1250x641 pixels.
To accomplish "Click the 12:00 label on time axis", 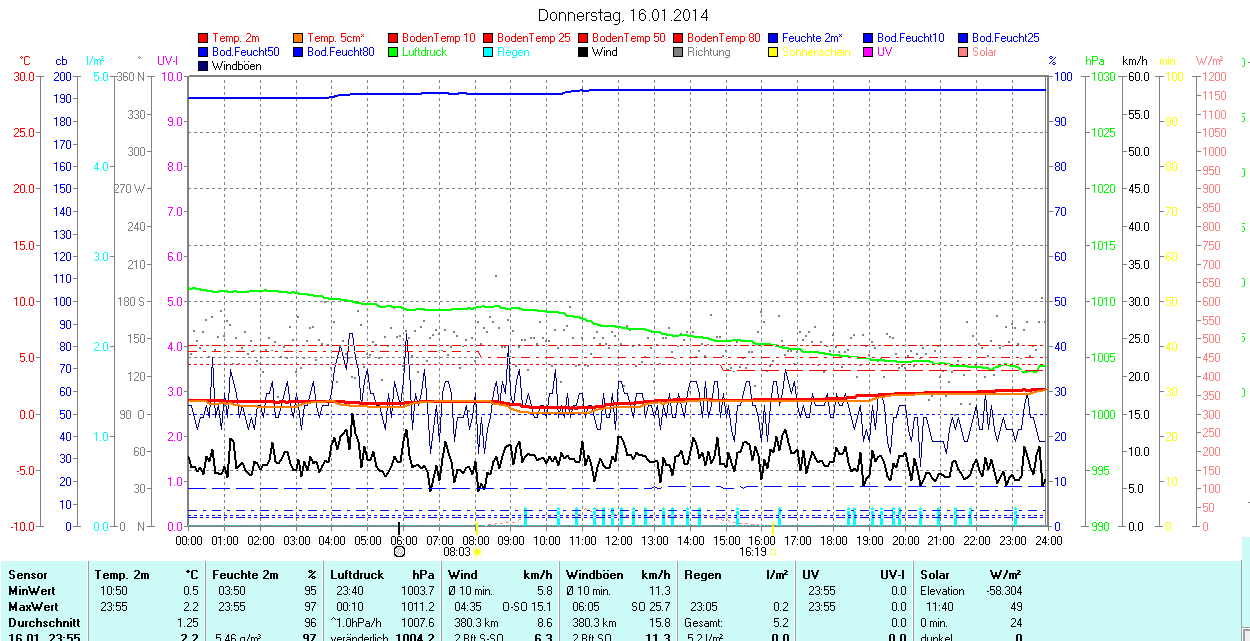I will pos(618,540).
